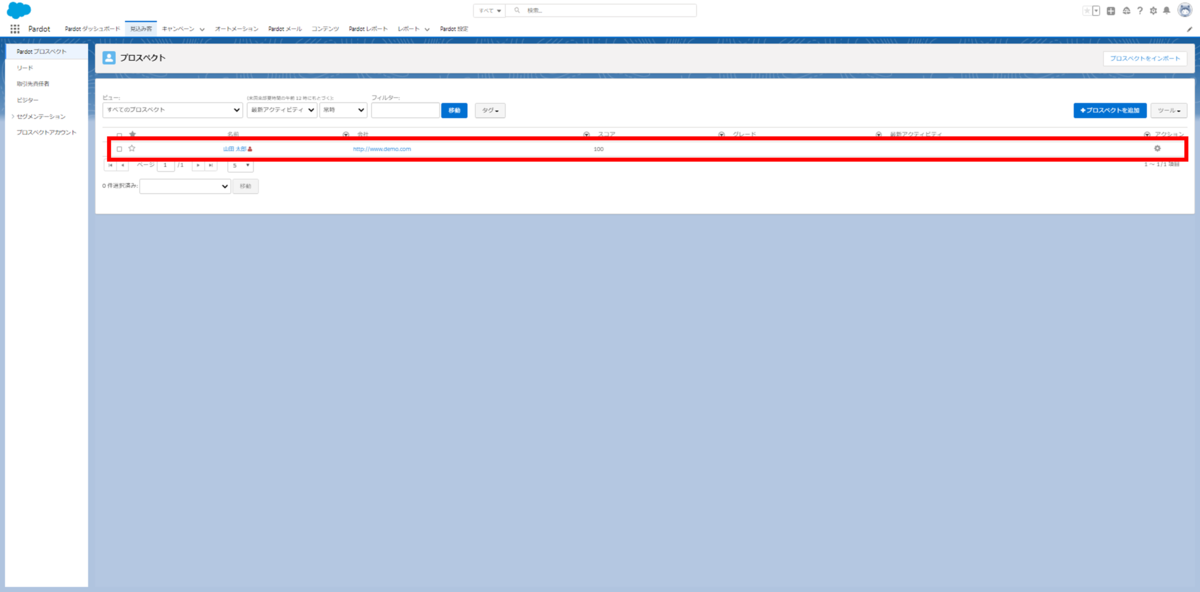Click the pencil icon to edit the nav bar
This screenshot has width=1200, height=592.
click(1189, 29)
